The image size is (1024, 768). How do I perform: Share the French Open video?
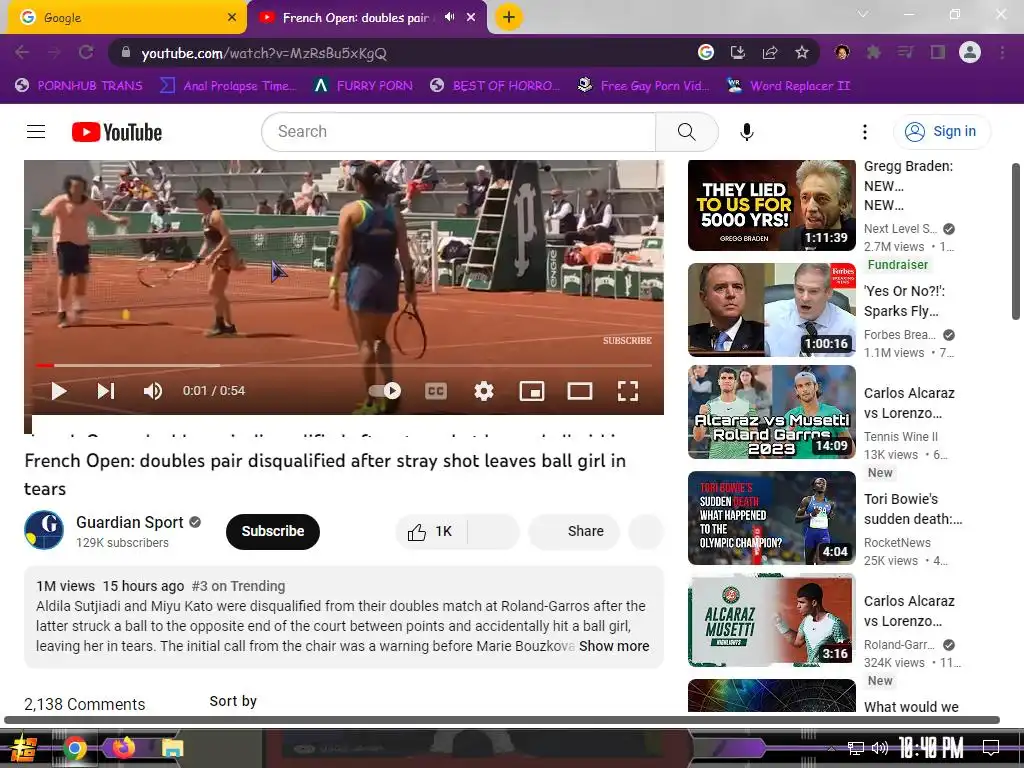(x=574, y=532)
